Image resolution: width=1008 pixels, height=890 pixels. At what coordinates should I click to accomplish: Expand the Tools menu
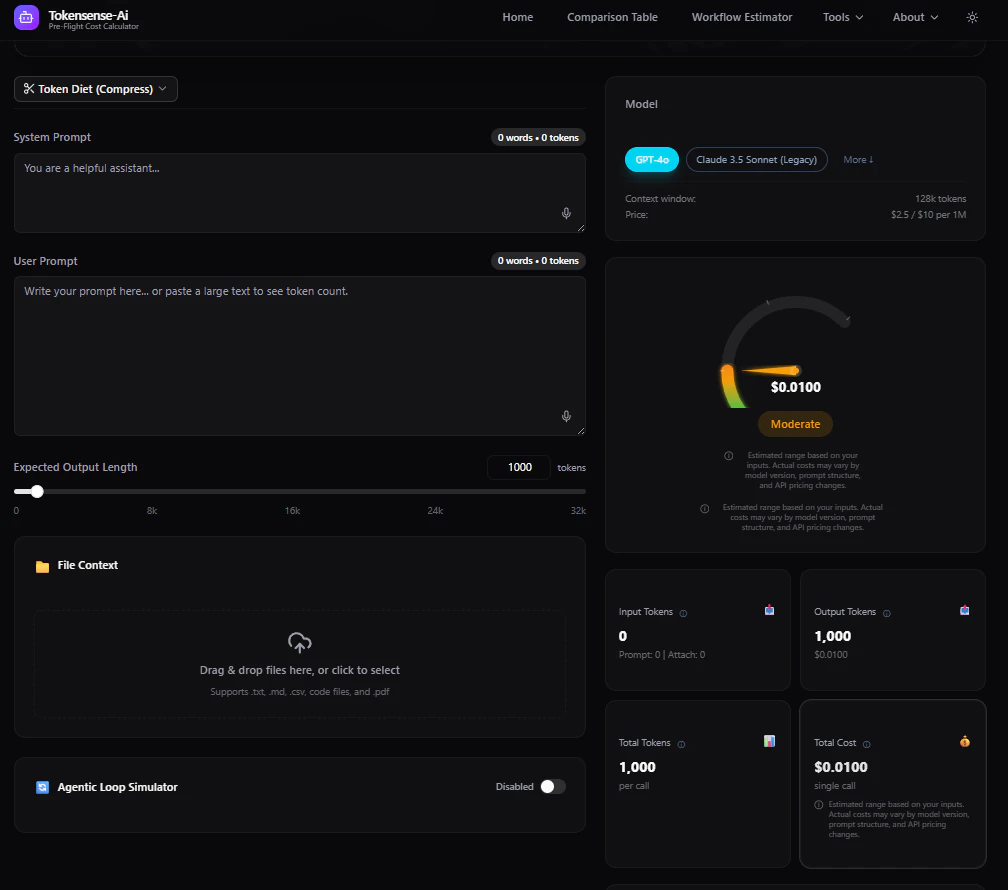pos(843,17)
